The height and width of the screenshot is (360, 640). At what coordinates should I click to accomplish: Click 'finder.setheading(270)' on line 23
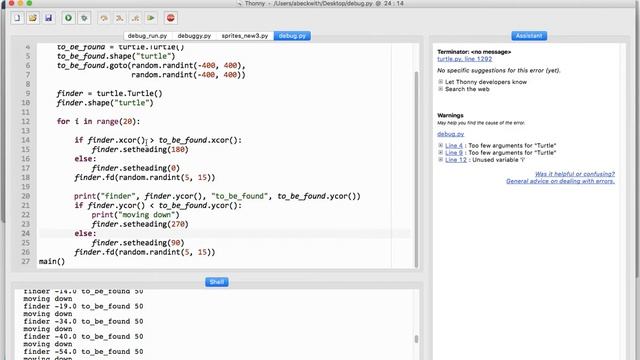140,224
